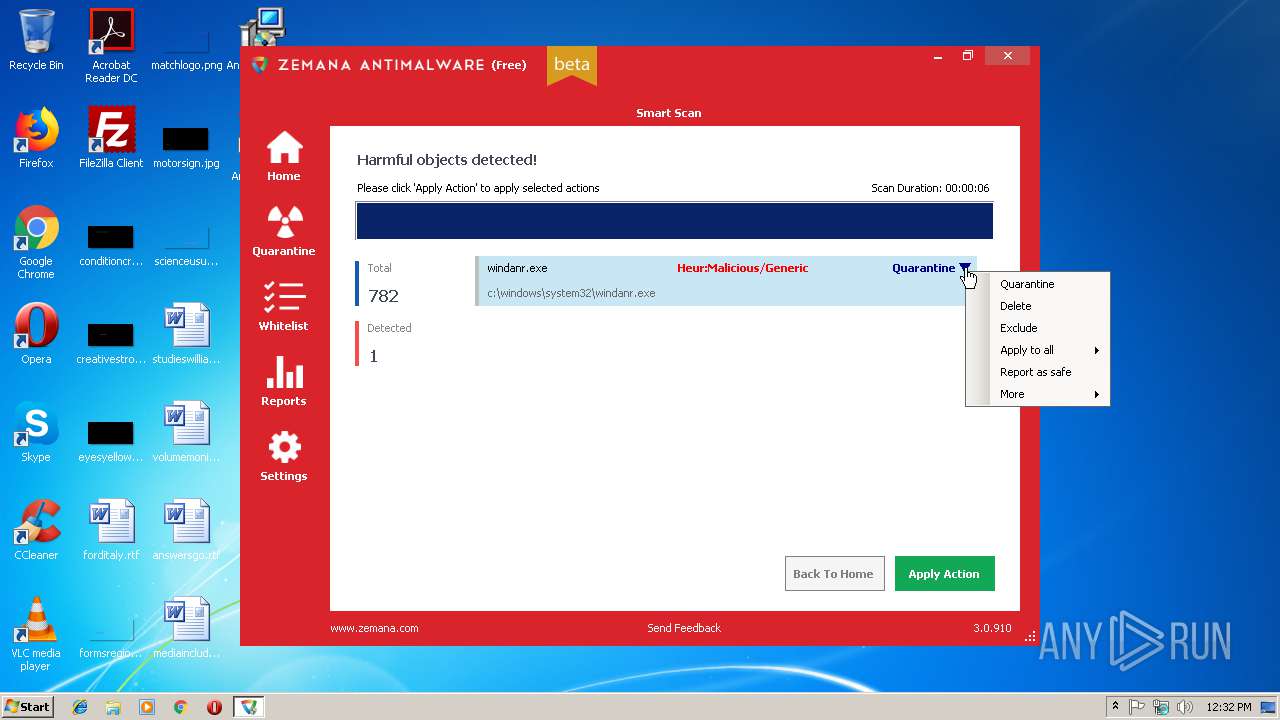
Task: Click the Zemana taskbar button
Action: pyautogui.click(x=249, y=707)
